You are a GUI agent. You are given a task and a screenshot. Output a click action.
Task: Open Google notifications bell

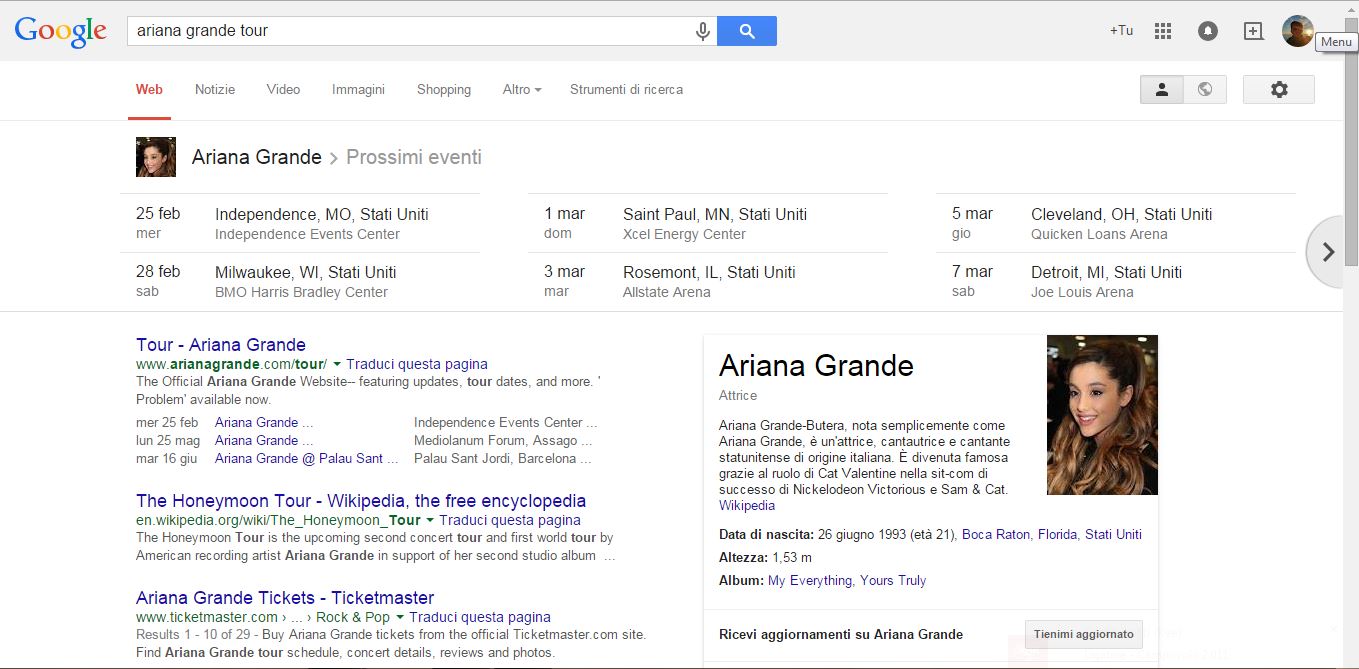pyautogui.click(x=1208, y=31)
